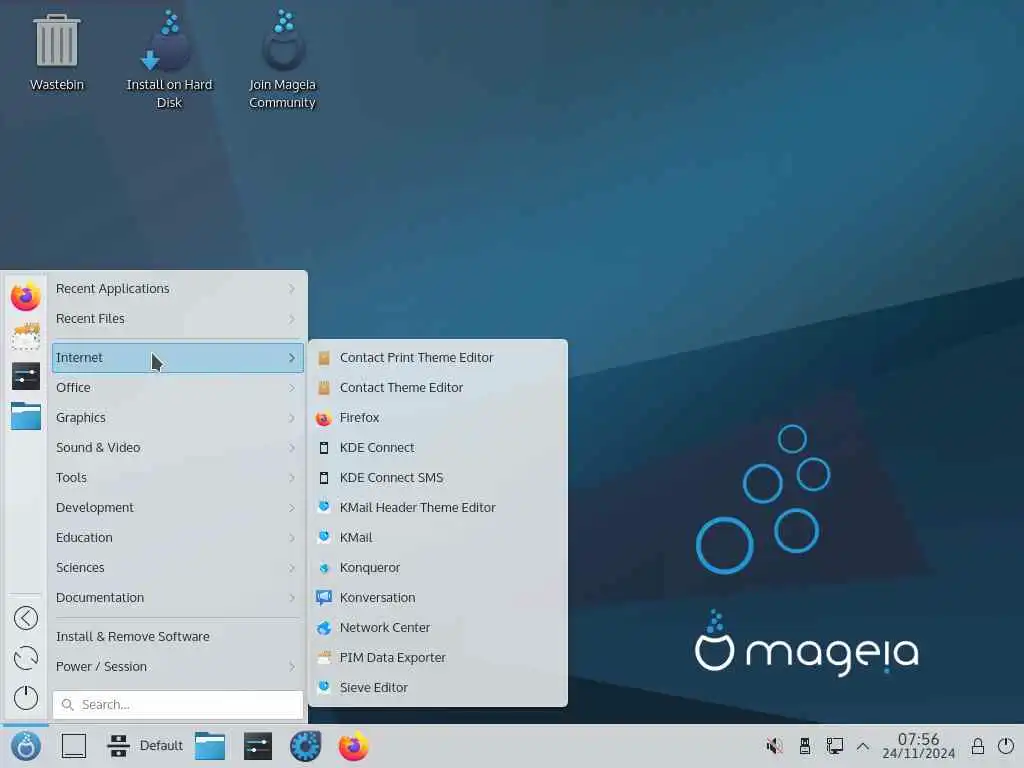This screenshot has height=768, width=1024.
Task: Click show desktop icon on taskbar
Action: pyautogui.click(x=74, y=746)
